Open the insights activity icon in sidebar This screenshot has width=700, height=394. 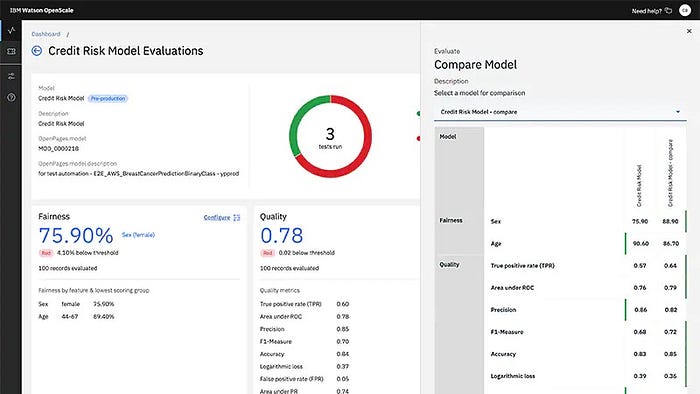[11, 30]
